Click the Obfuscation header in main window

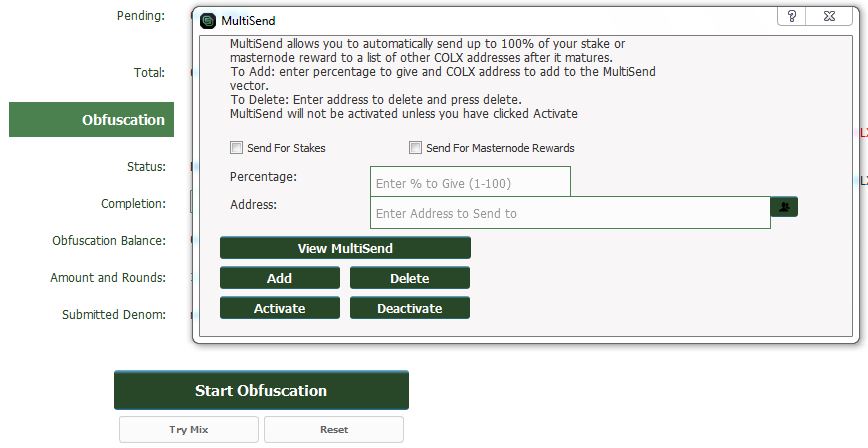click(91, 120)
